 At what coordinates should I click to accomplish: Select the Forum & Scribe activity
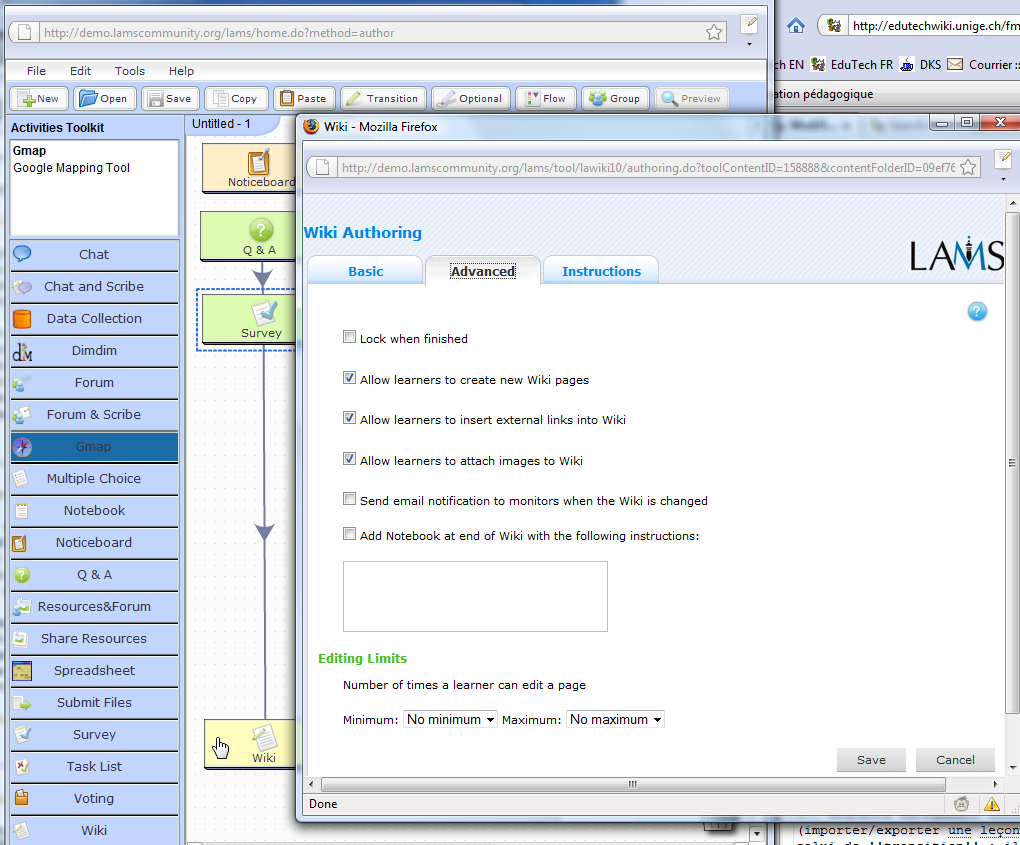[x=94, y=414]
